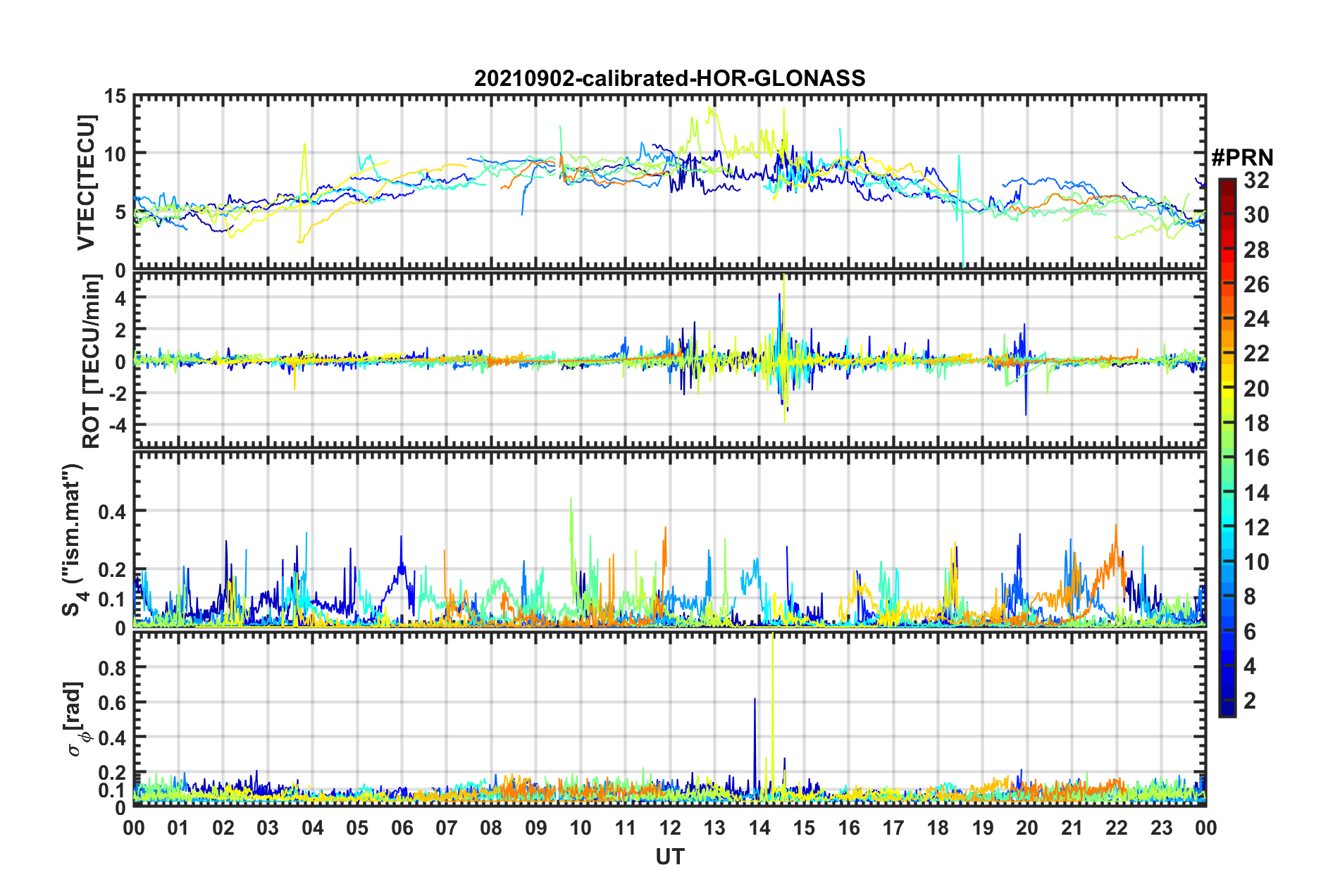Pick the dark blue bottom of PRN colorbar
Viewport: 1340px width, 896px height.
(1227, 711)
